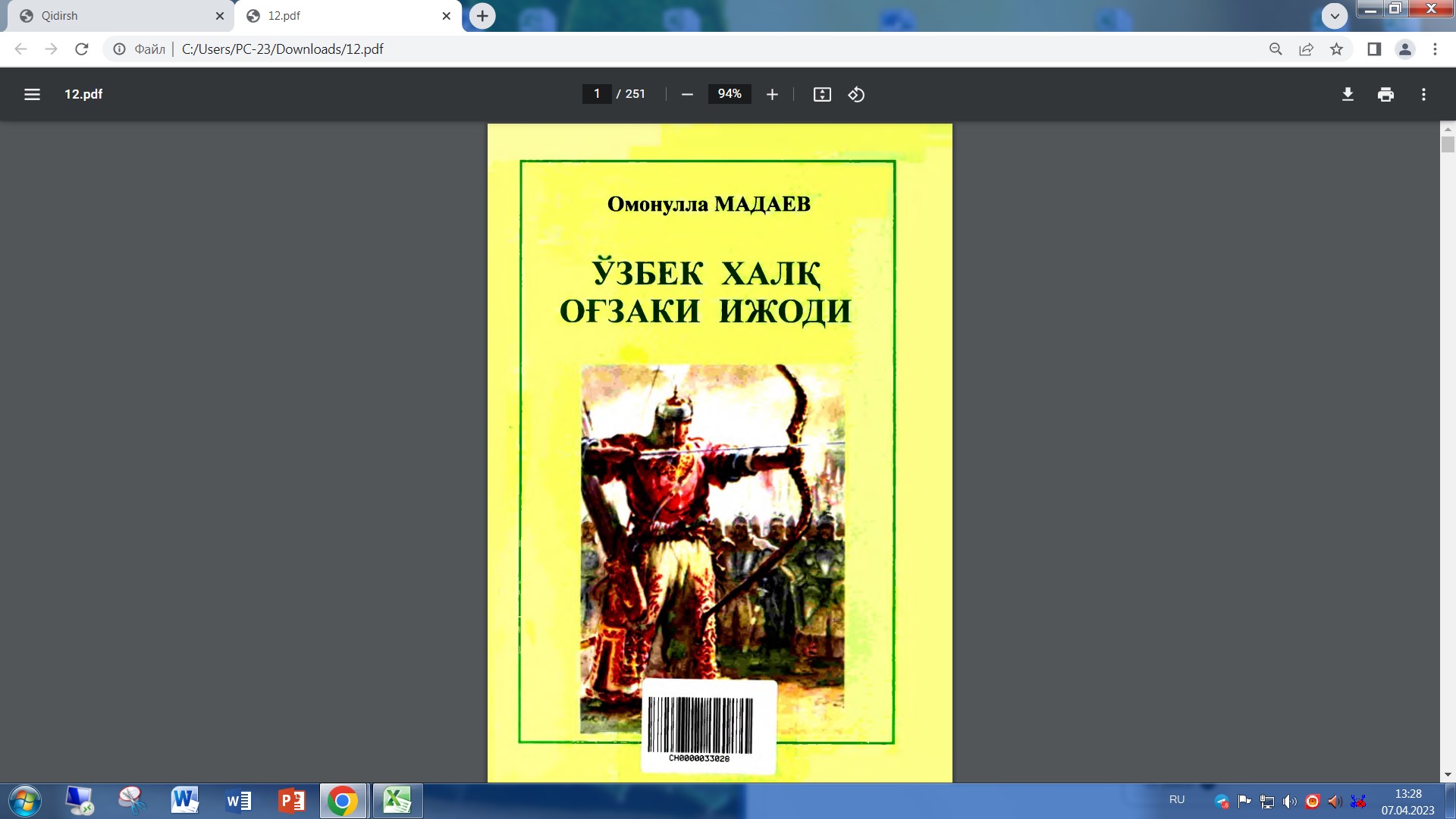This screenshot has width=1456, height=819.
Task: Open Excel from the taskbar
Action: pos(397,801)
